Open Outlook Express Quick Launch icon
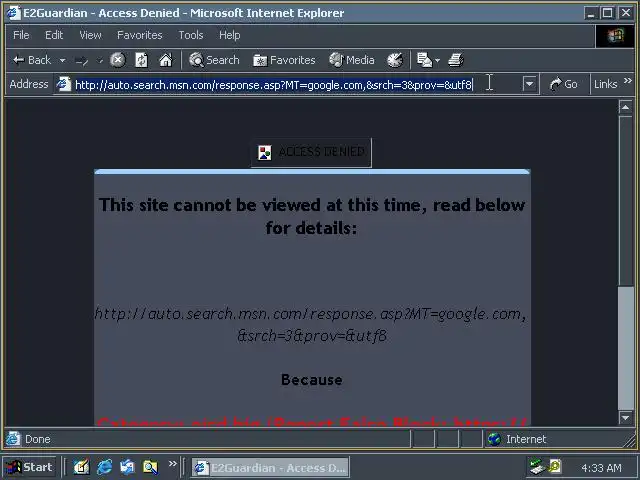640x480 pixels. pyautogui.click(x=127, y=467)
